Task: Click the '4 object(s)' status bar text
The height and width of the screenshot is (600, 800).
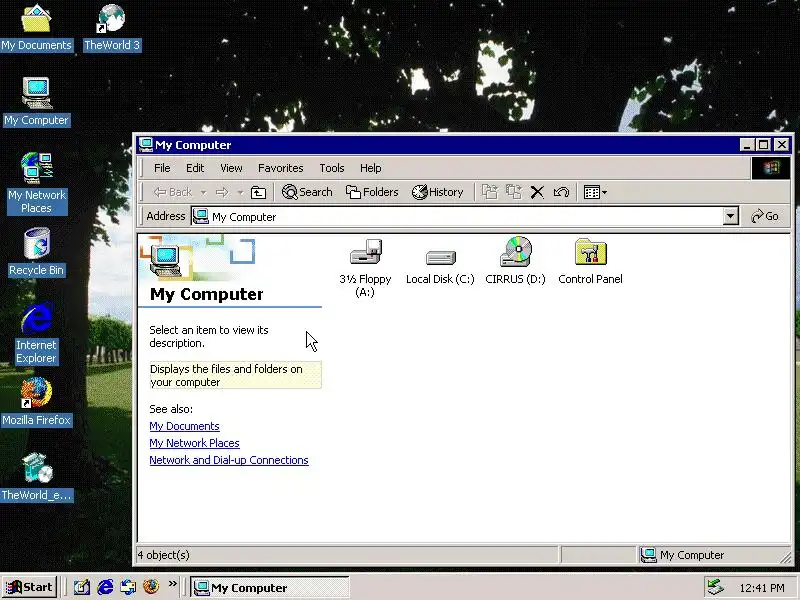Action: point(163,555)
